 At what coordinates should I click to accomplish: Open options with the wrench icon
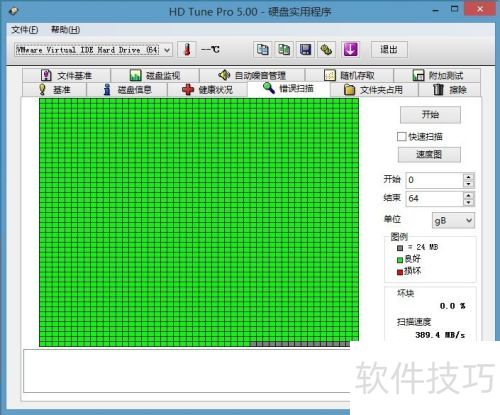(326, 50)
